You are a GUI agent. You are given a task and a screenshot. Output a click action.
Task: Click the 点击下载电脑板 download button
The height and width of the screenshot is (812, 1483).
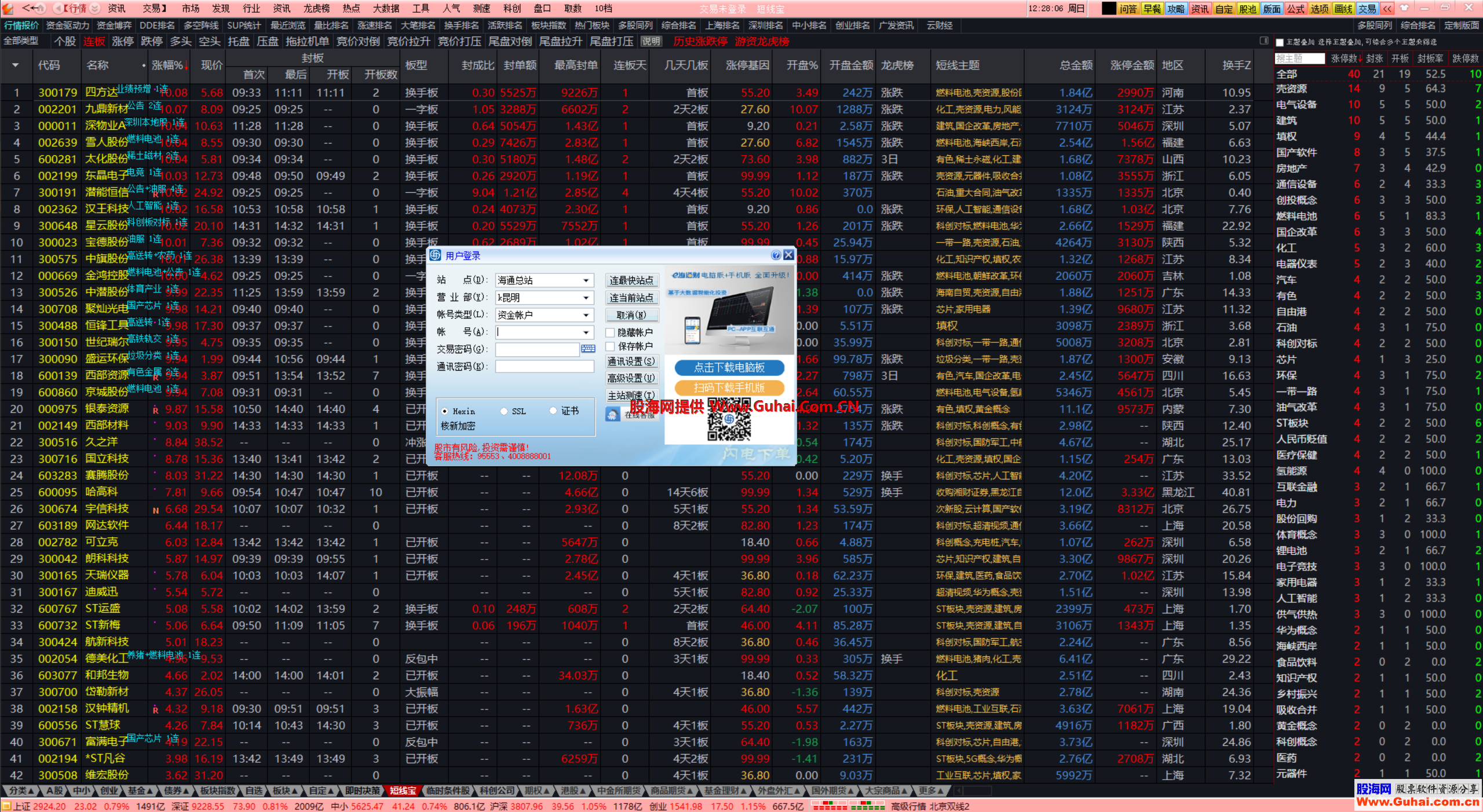(729, 367)
